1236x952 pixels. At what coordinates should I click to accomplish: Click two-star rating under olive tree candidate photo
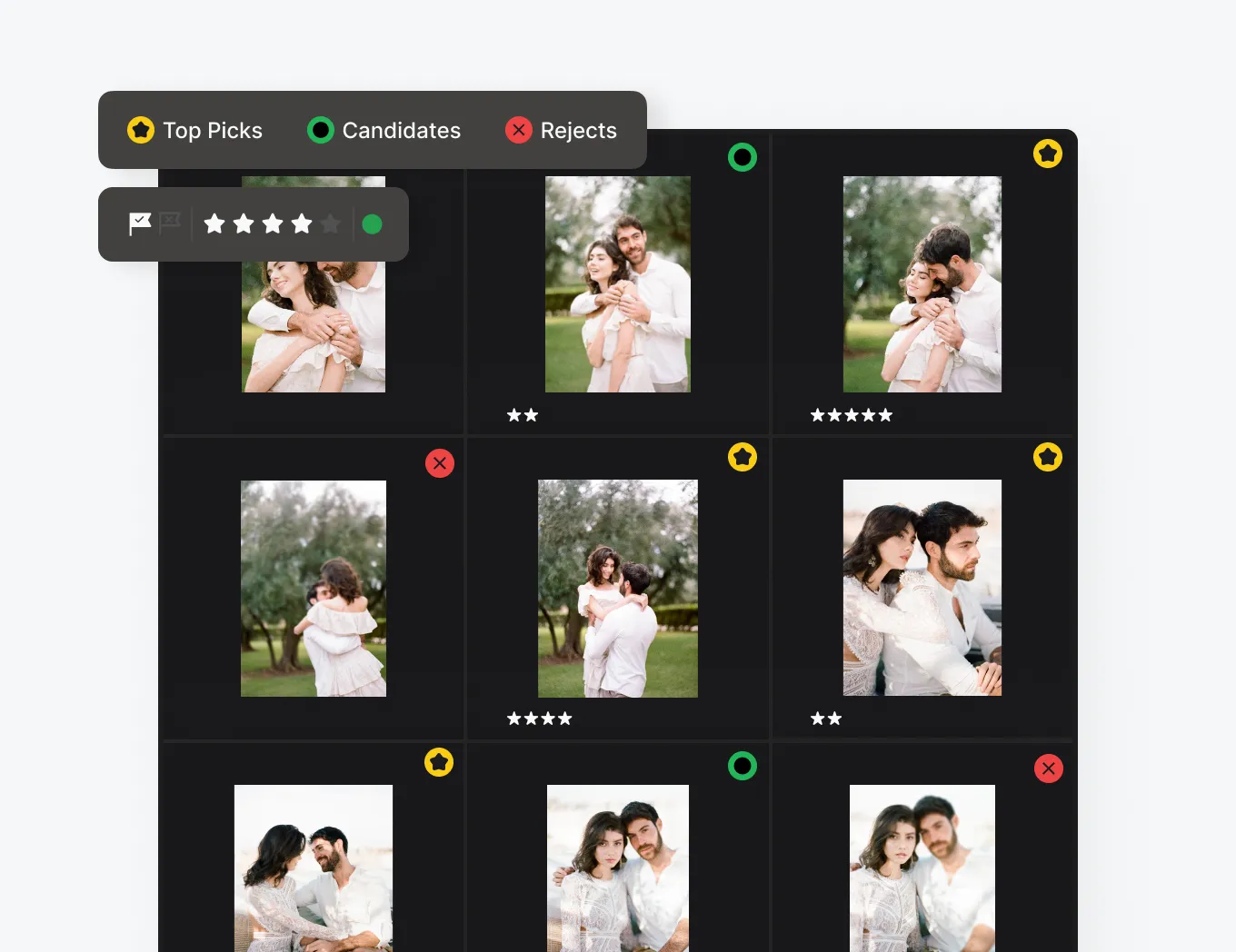523,415
